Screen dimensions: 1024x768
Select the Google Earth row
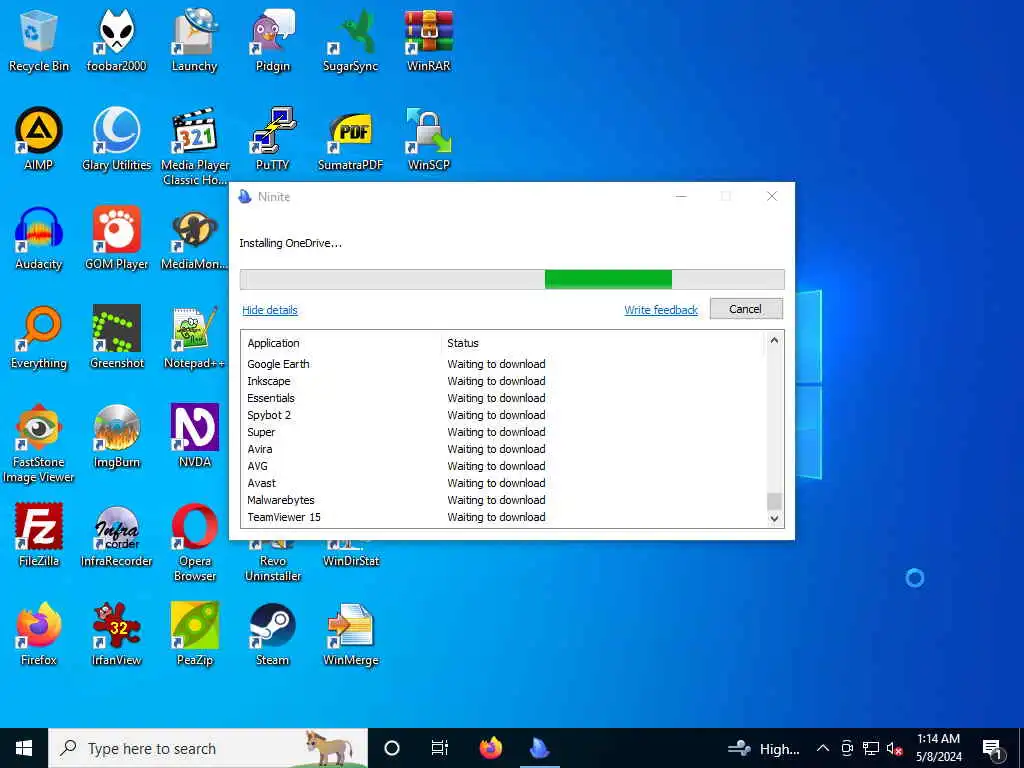click(x=503, y=364)
